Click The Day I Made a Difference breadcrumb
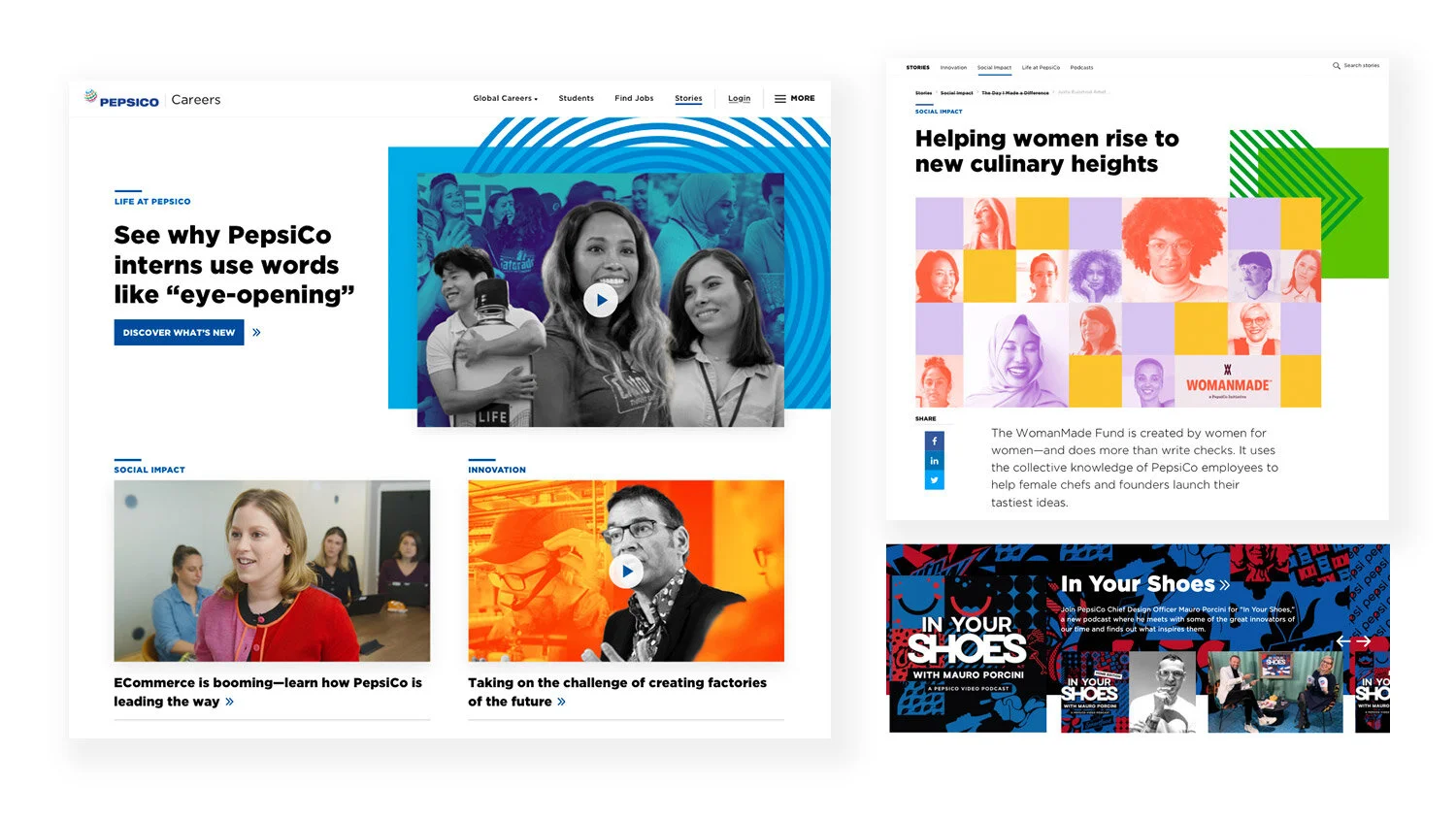 pos(1015,93)
